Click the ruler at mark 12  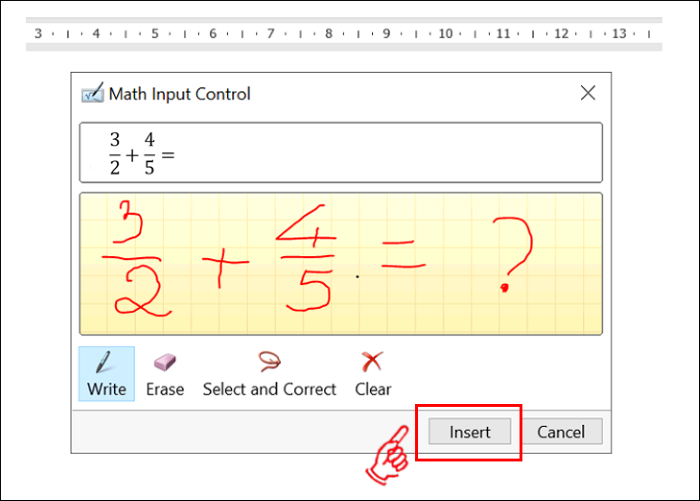[561, 33]
